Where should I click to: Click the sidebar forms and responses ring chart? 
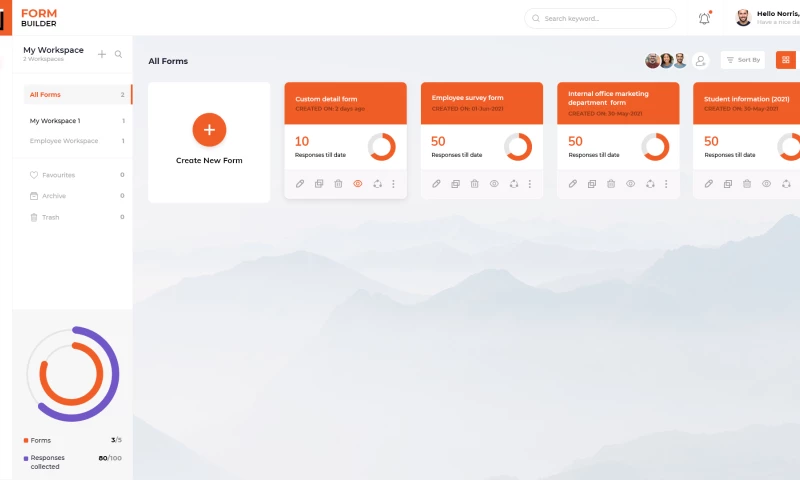point(72,374)
